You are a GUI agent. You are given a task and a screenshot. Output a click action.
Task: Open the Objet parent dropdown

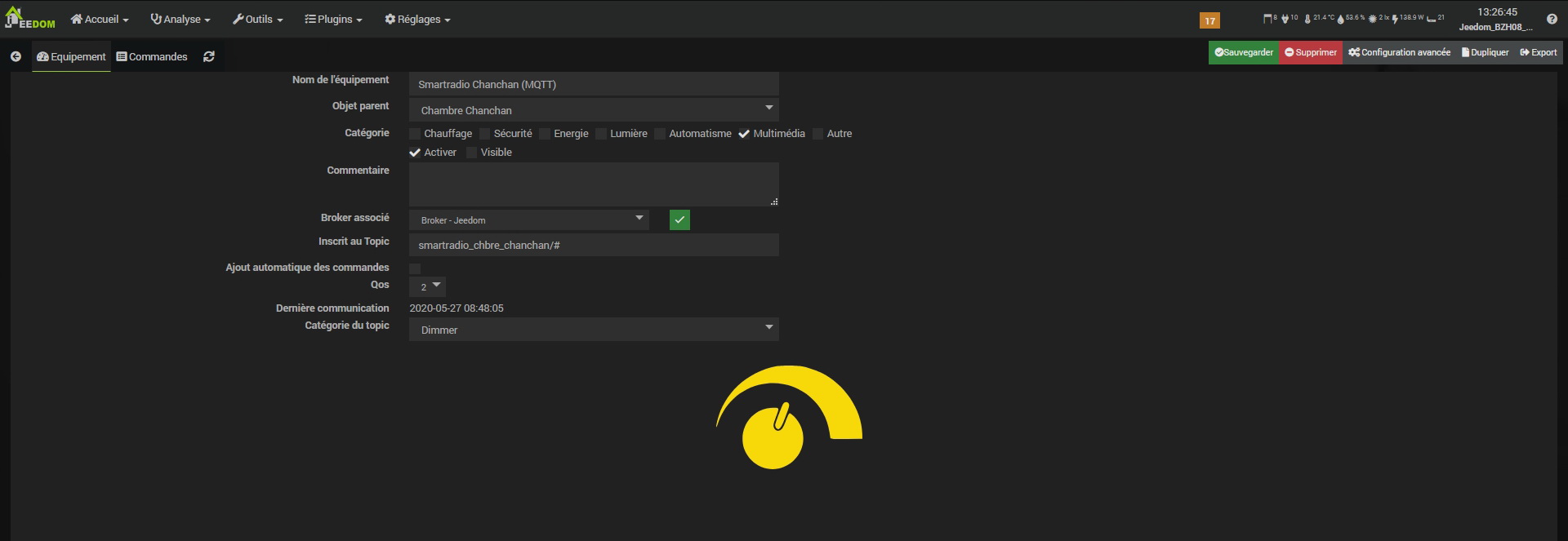coord(593,110)
